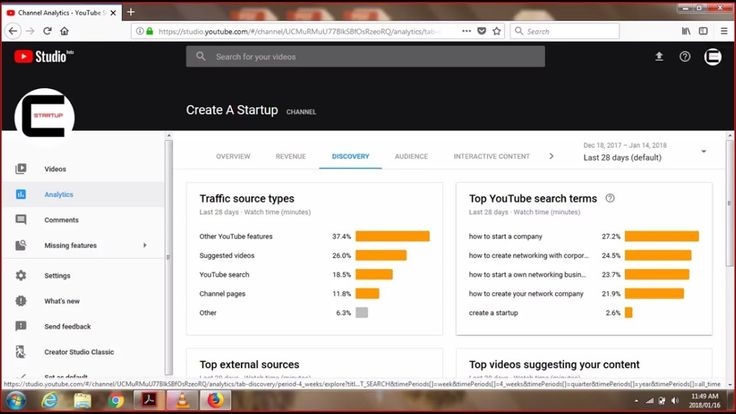
Task: Click the 'create a startup' search term
Action: click(493, 313)
